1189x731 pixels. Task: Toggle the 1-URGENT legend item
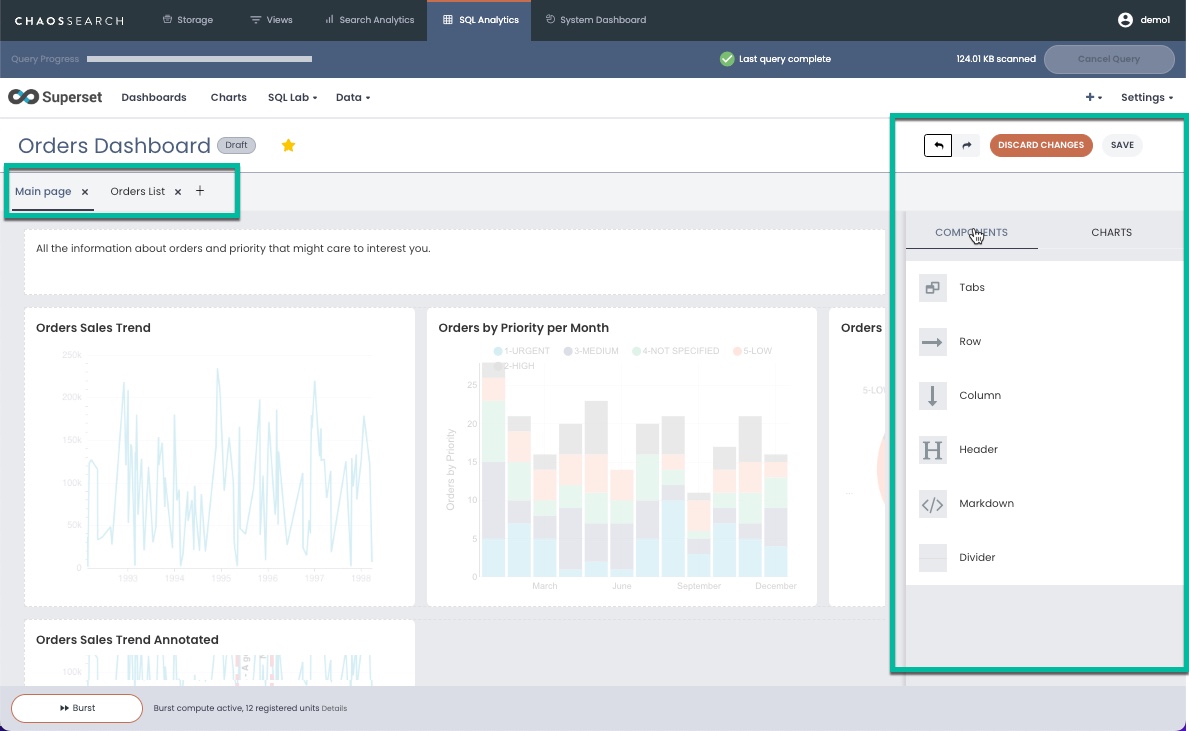522,351
